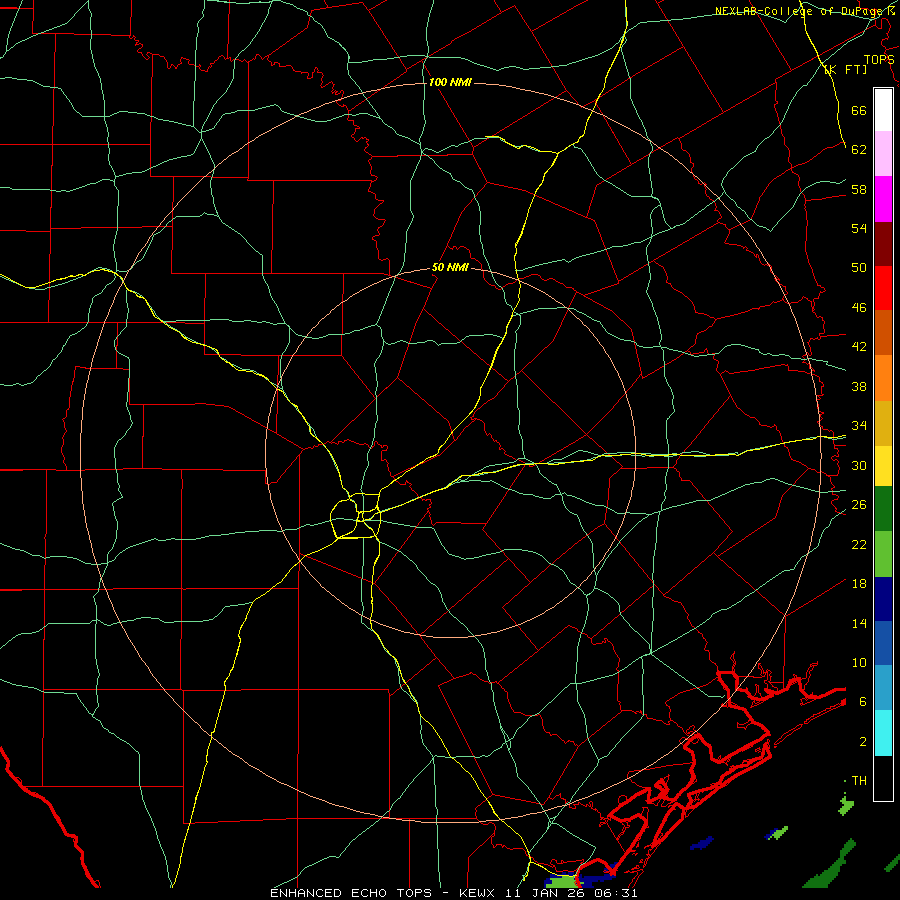
Task: Click the large dark green echo streak offshore
Action: (830, 866)
